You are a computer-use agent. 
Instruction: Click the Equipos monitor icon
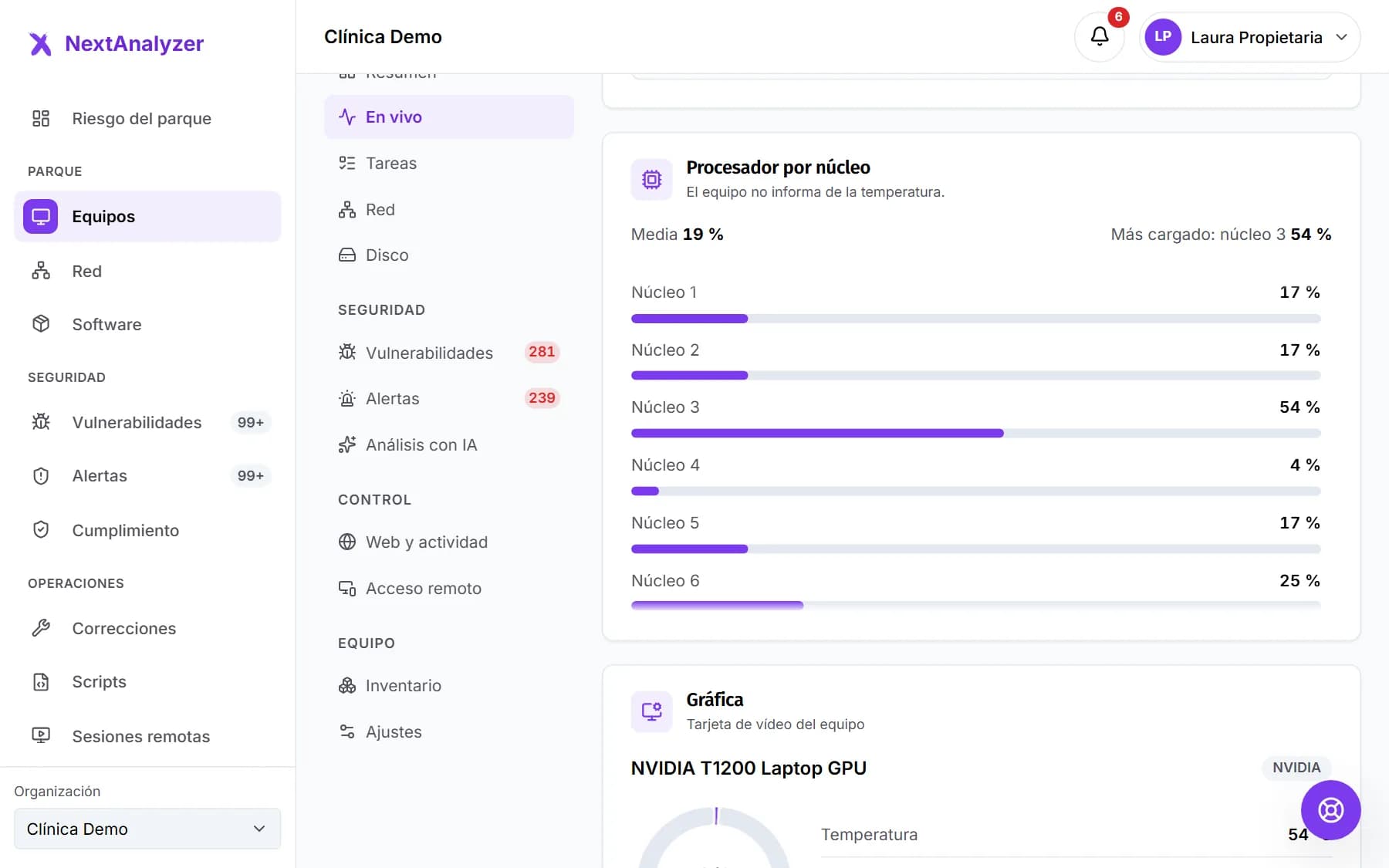41,216
